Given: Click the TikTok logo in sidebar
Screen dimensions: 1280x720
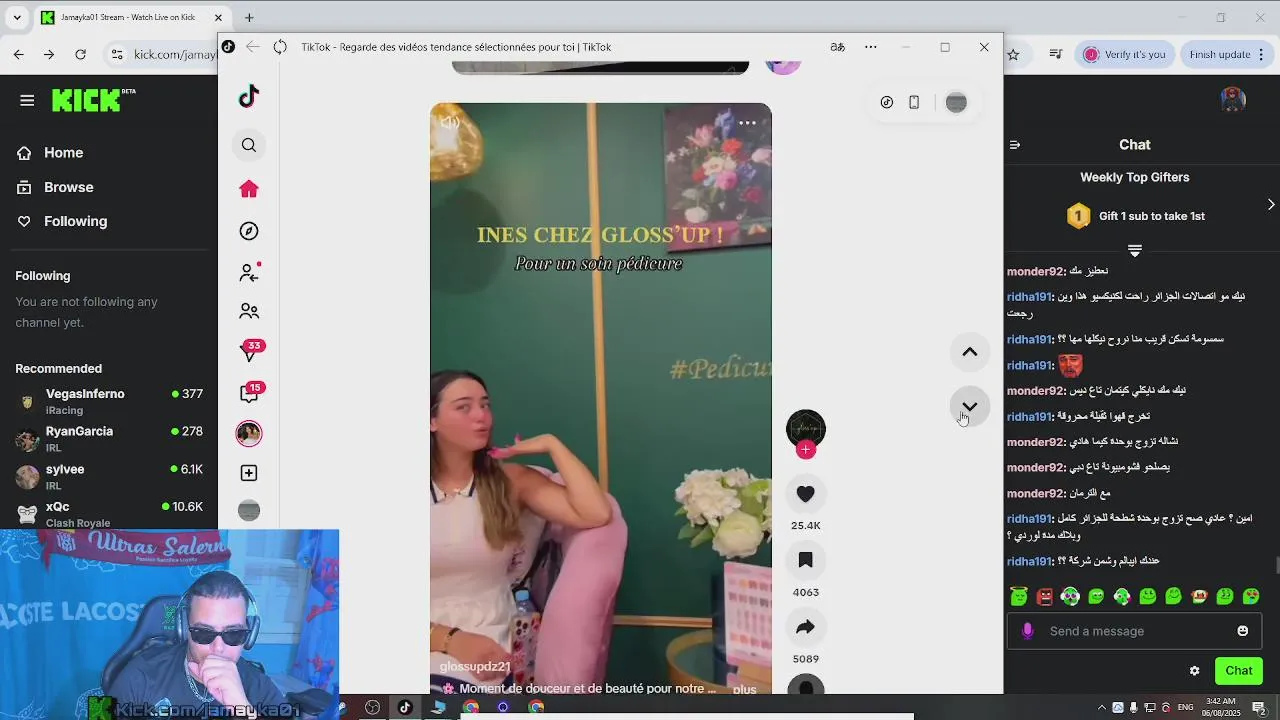Looking at the screenshot, I should click(249, 96).
